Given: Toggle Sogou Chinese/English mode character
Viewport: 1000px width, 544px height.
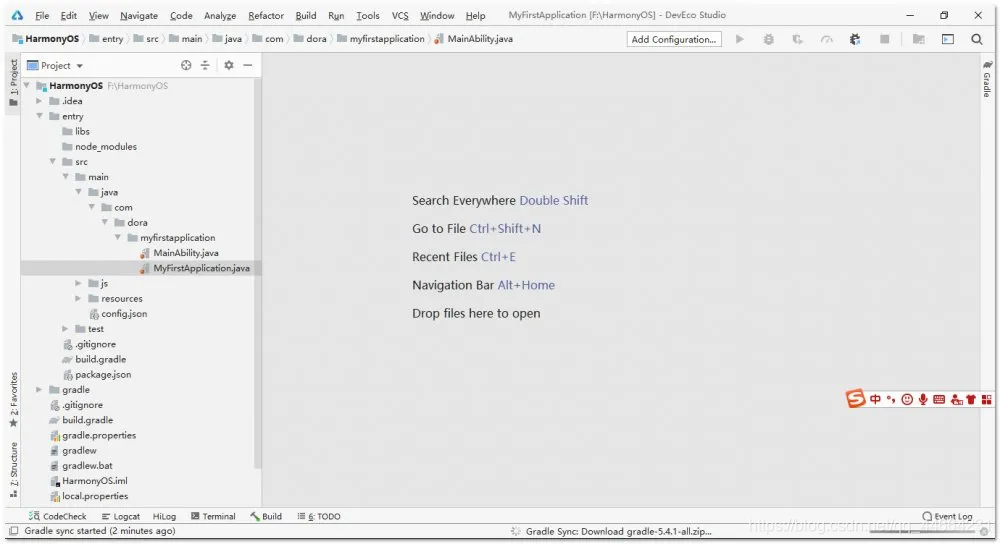Looking at the screenshot, I should coord(875,399).
